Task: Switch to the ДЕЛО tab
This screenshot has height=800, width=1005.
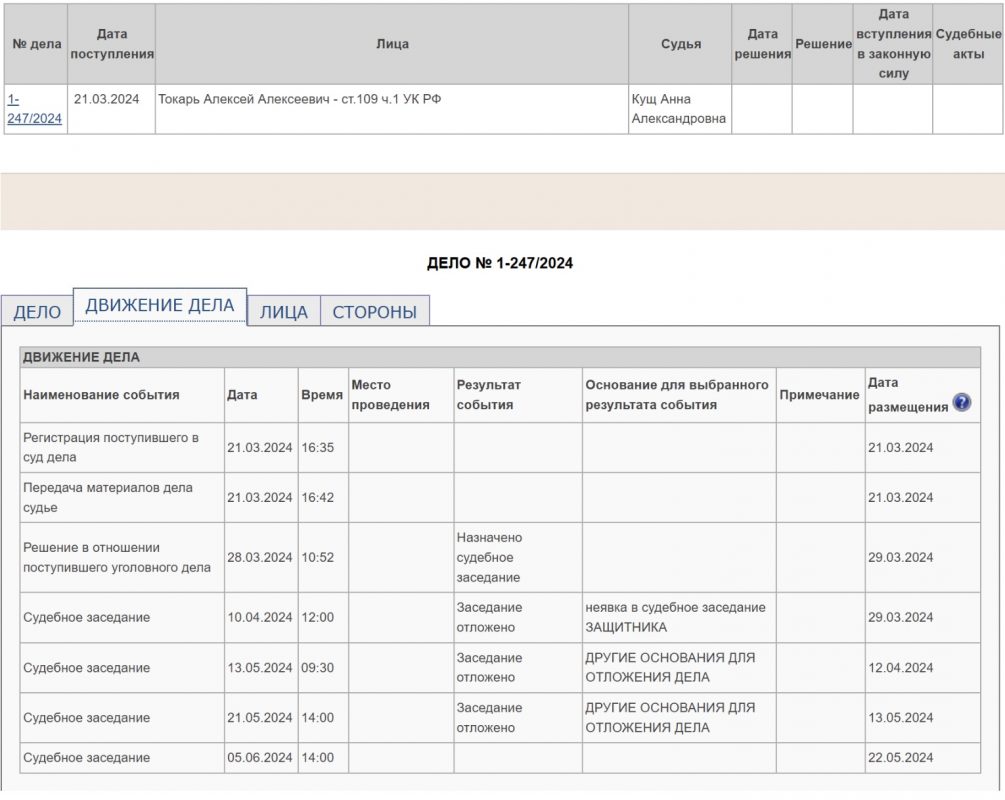Action: 37,312
